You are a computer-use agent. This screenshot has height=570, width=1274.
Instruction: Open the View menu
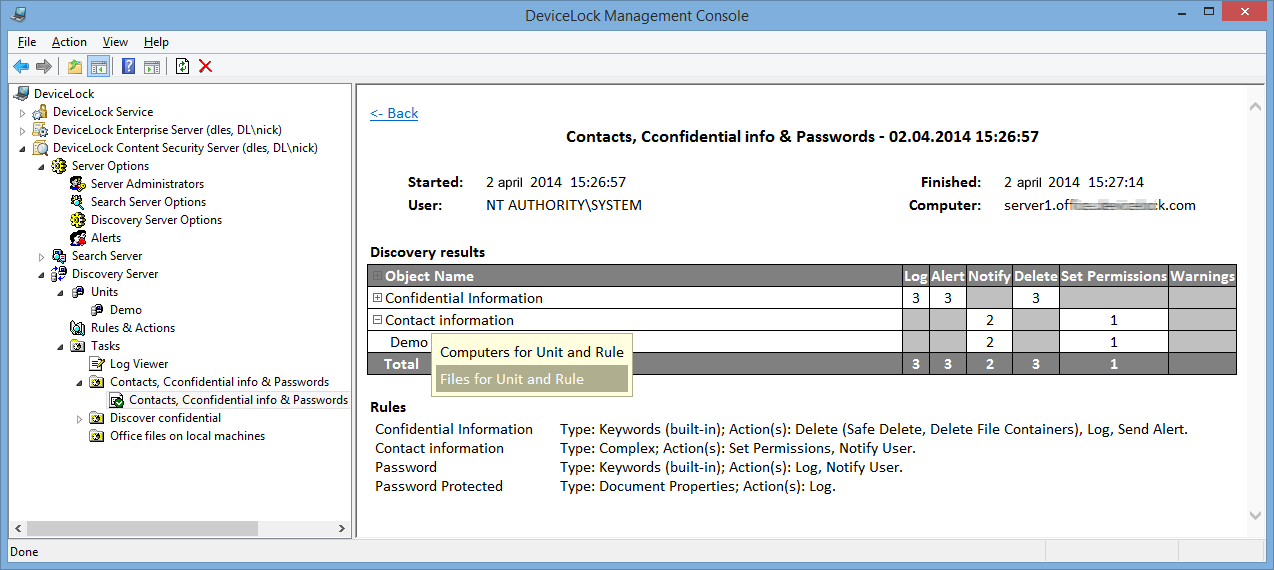coord(115,42)
